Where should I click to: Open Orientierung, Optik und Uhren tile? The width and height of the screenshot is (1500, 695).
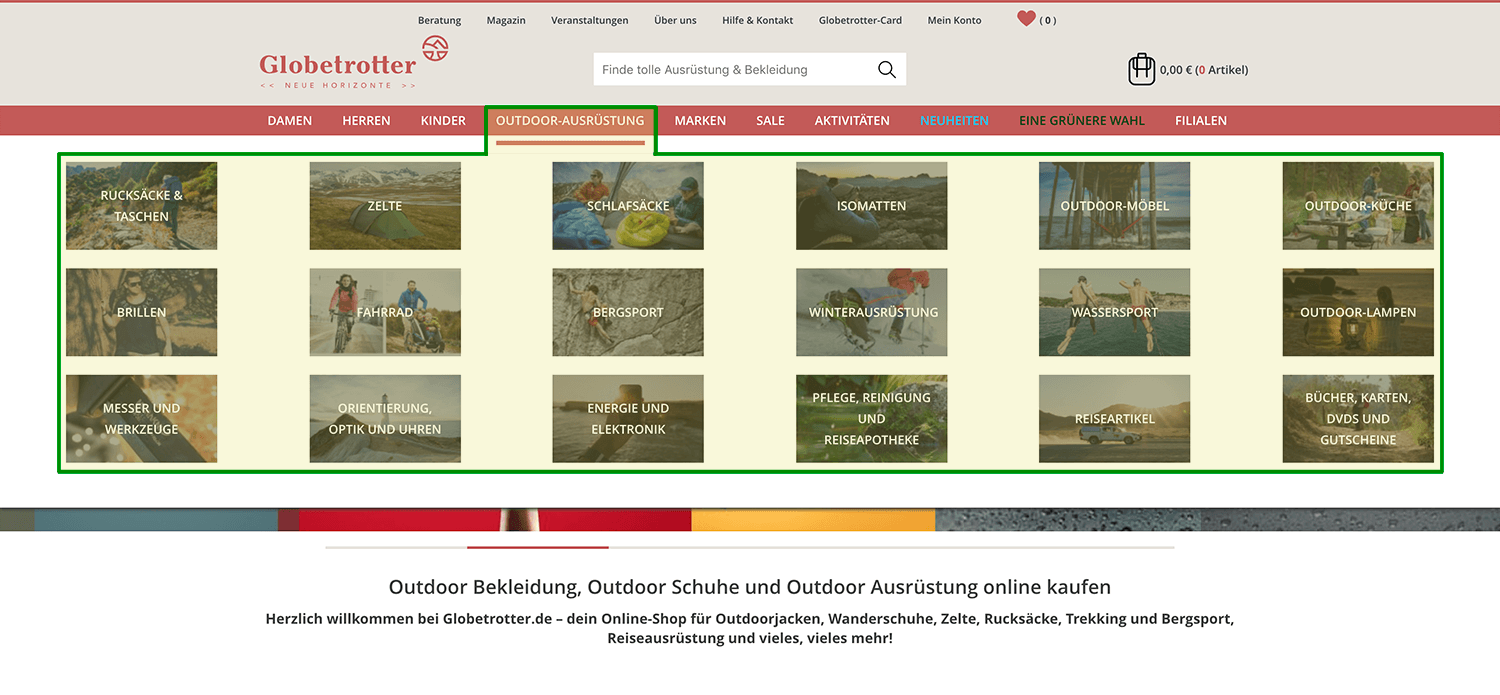click(385, 418)
